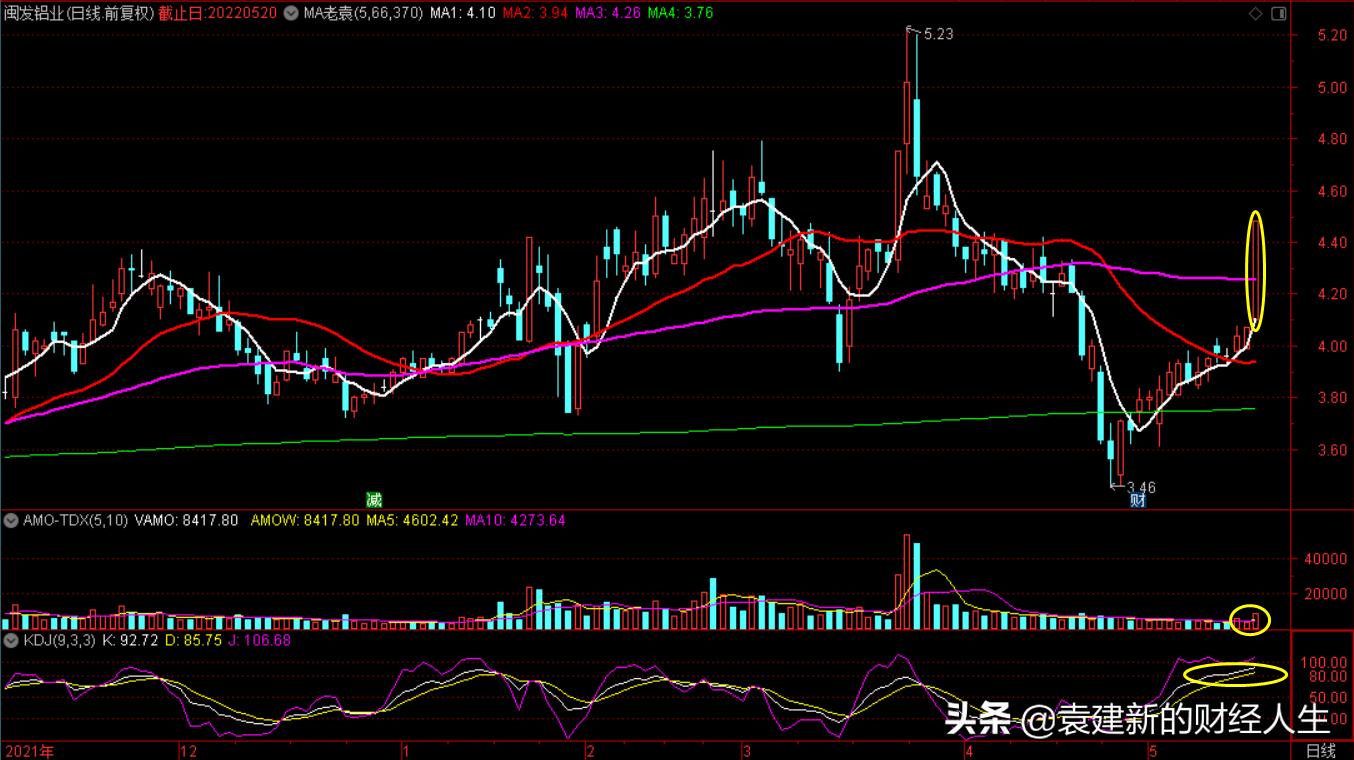Open the KDJ indicator dropdown arrow

coord(9,640)
